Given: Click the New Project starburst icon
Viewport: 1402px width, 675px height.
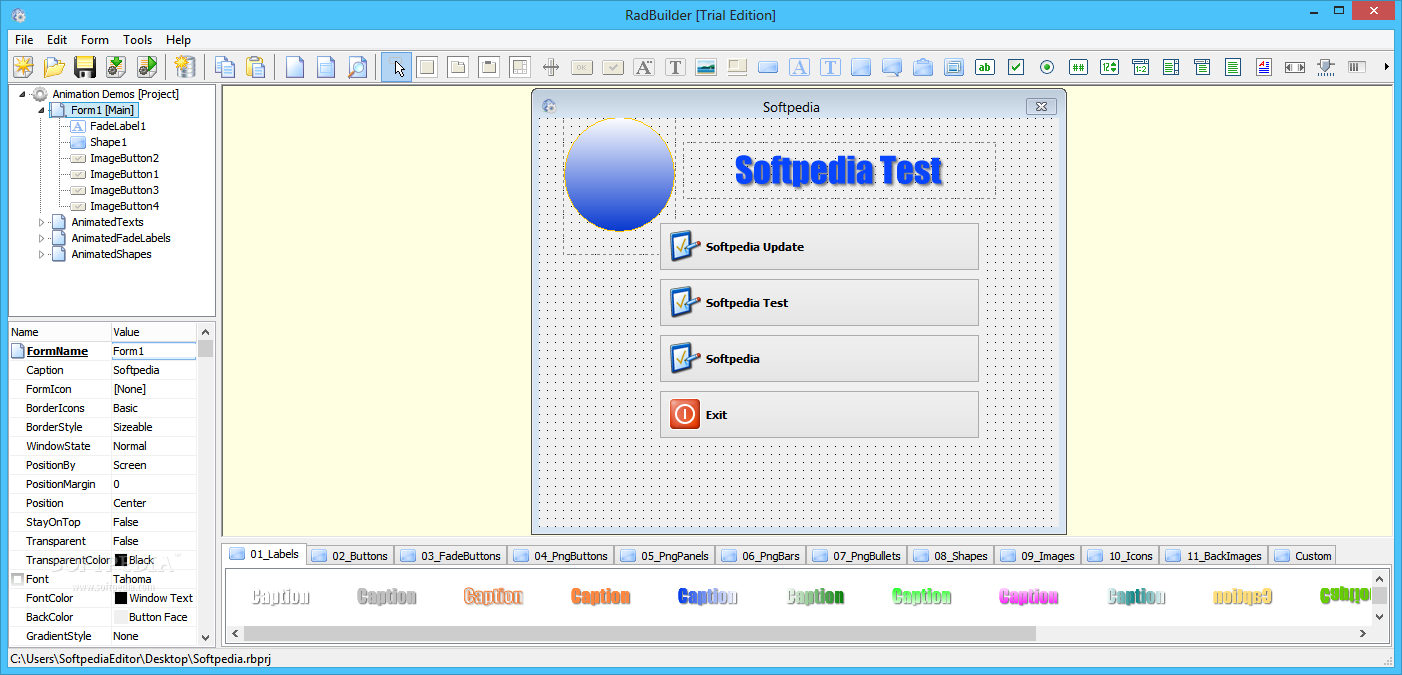Looking at the screenshot, I should coord(23,67).
